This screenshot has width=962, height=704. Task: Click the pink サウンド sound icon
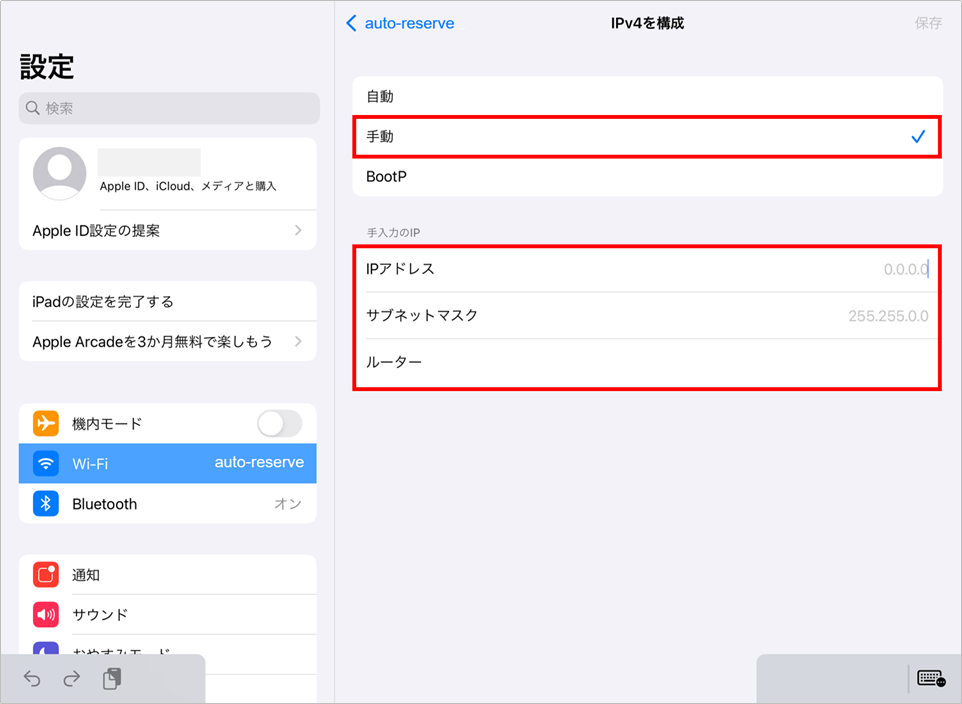46,615
